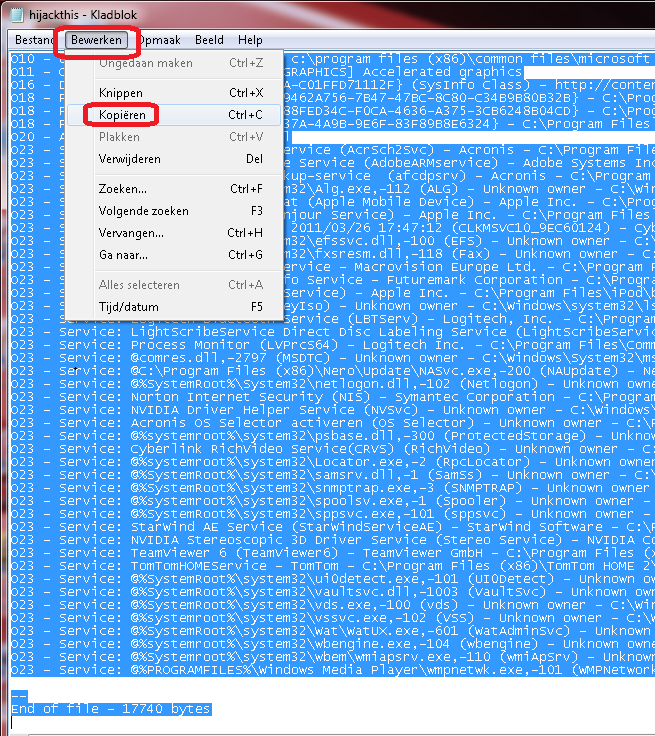Image resolution: width=655 pixels, height=736 pixels.
Task: Click the Alg.exe,-112 (ALG) line
Action: tap(470, 189)
